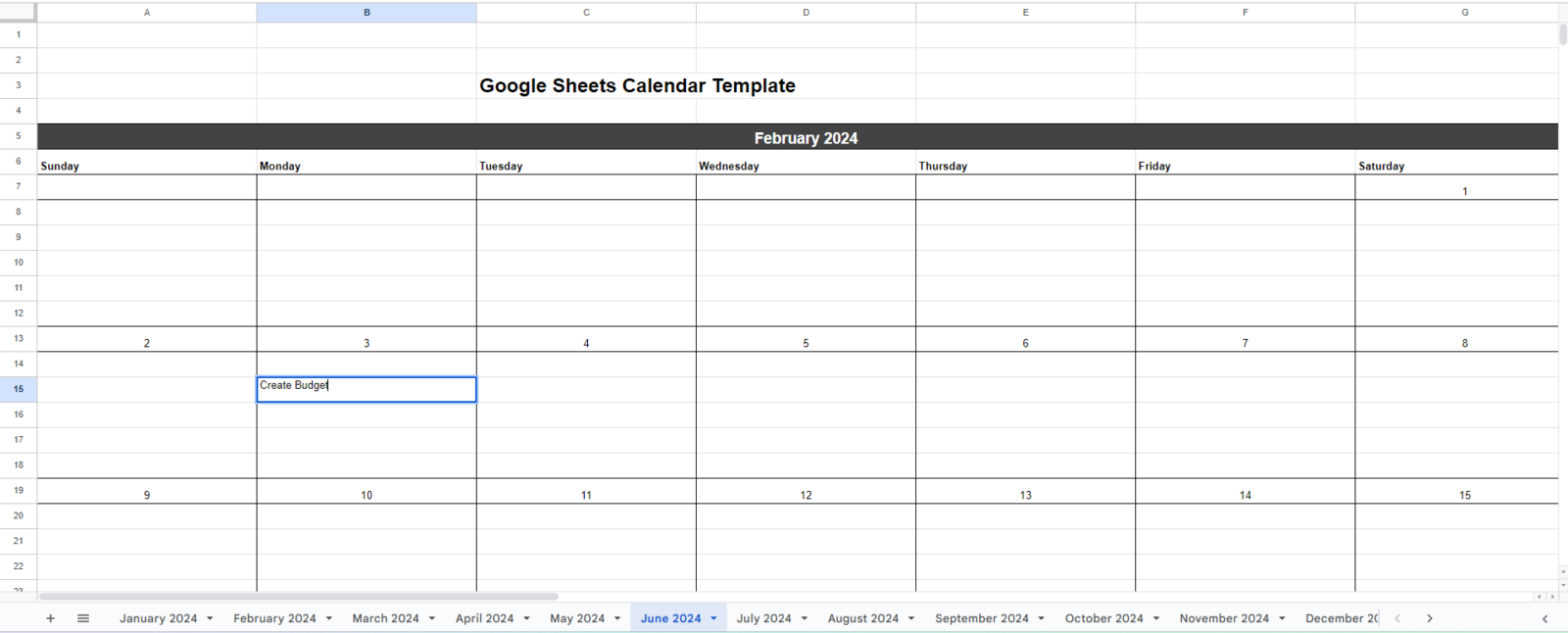Image resolution: width=1568 pixels, height=633 pixels.
Task: Click the Google Sheets Calendar Template title
Action: pos(637,86)
